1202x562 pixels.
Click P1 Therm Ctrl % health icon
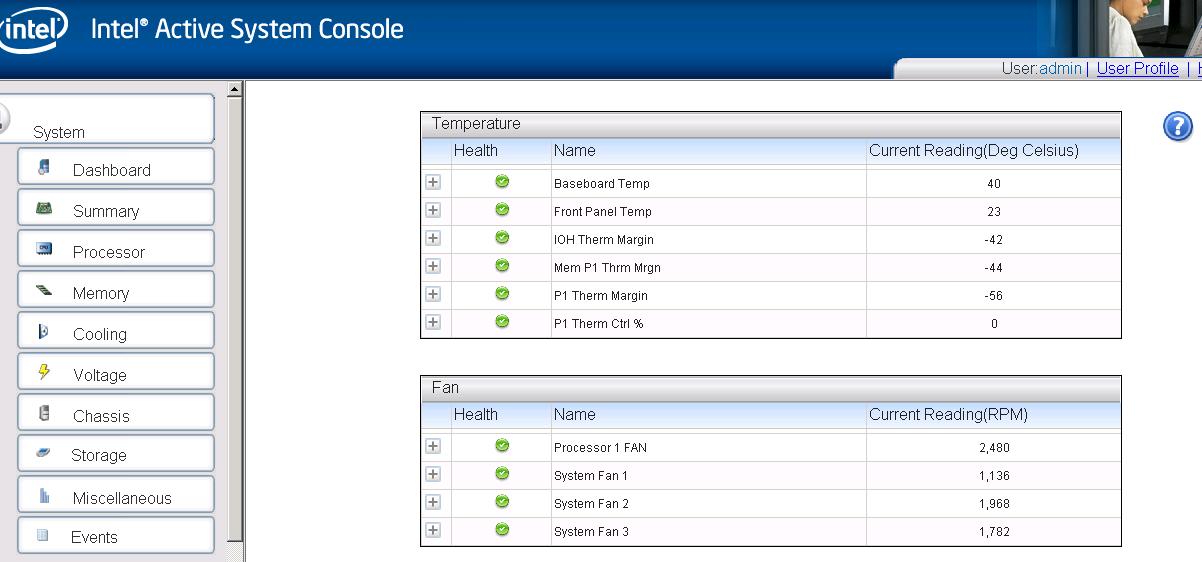point(502,322)
